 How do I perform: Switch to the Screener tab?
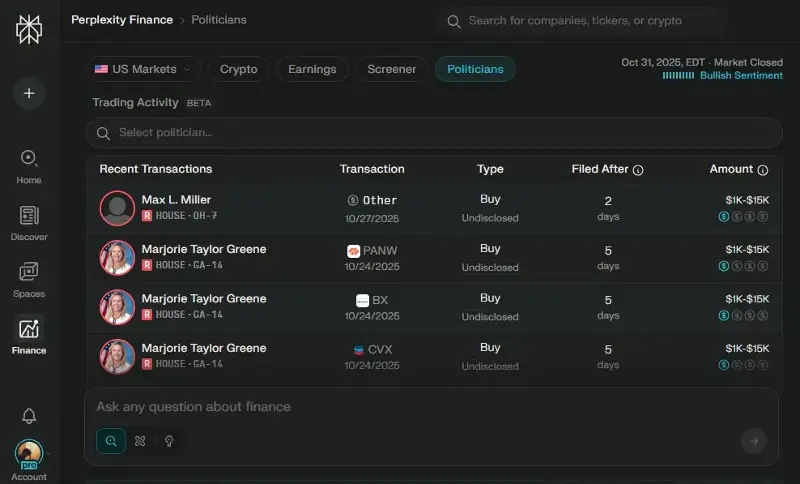tap(391, 69)
